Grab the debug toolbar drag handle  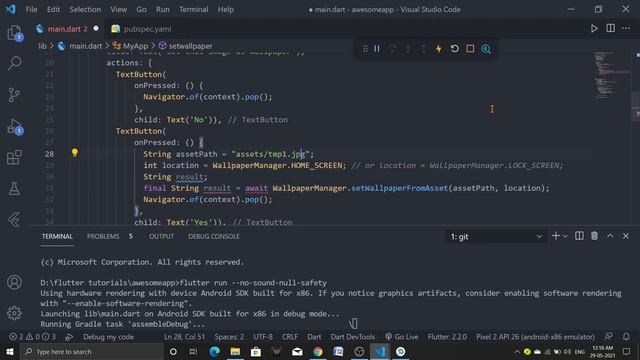coord(365,49)
